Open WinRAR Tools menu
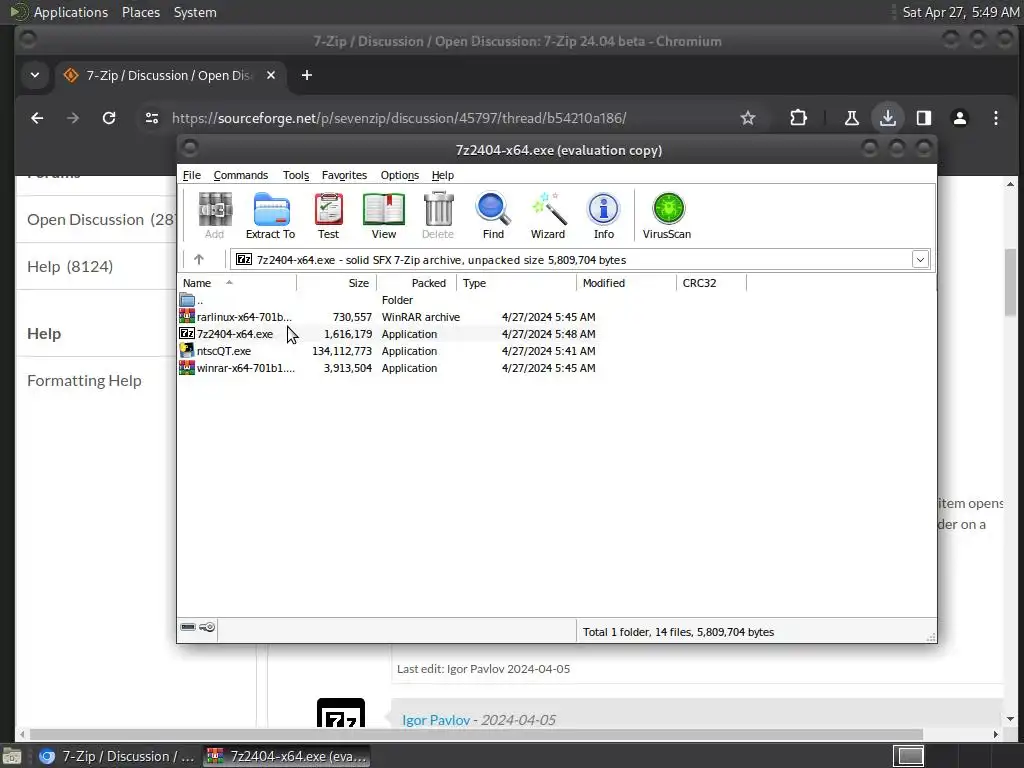The image size is (1024, 768). (296, 175)
